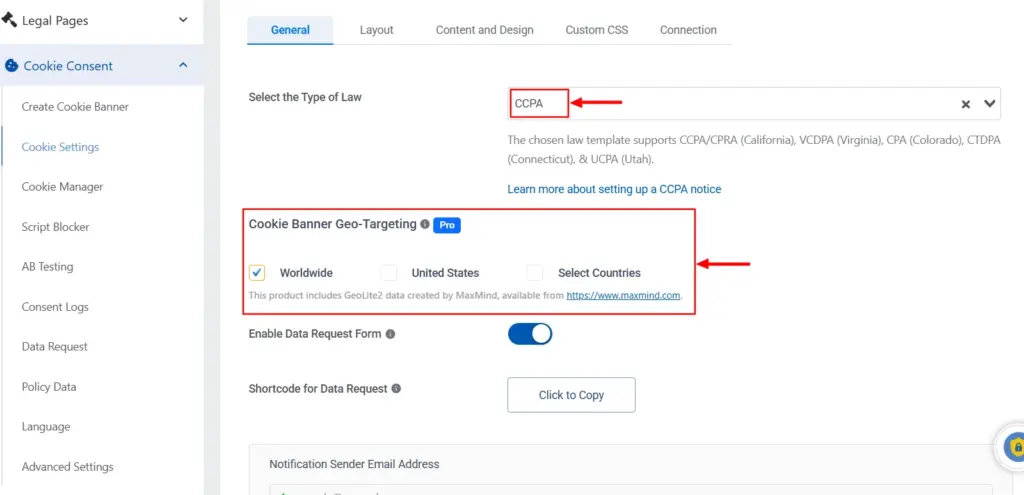This screenshot has height=495, width=1024.
Task: Open the Type of Law dropdown arrow
Action: click(x=990, y=103)
